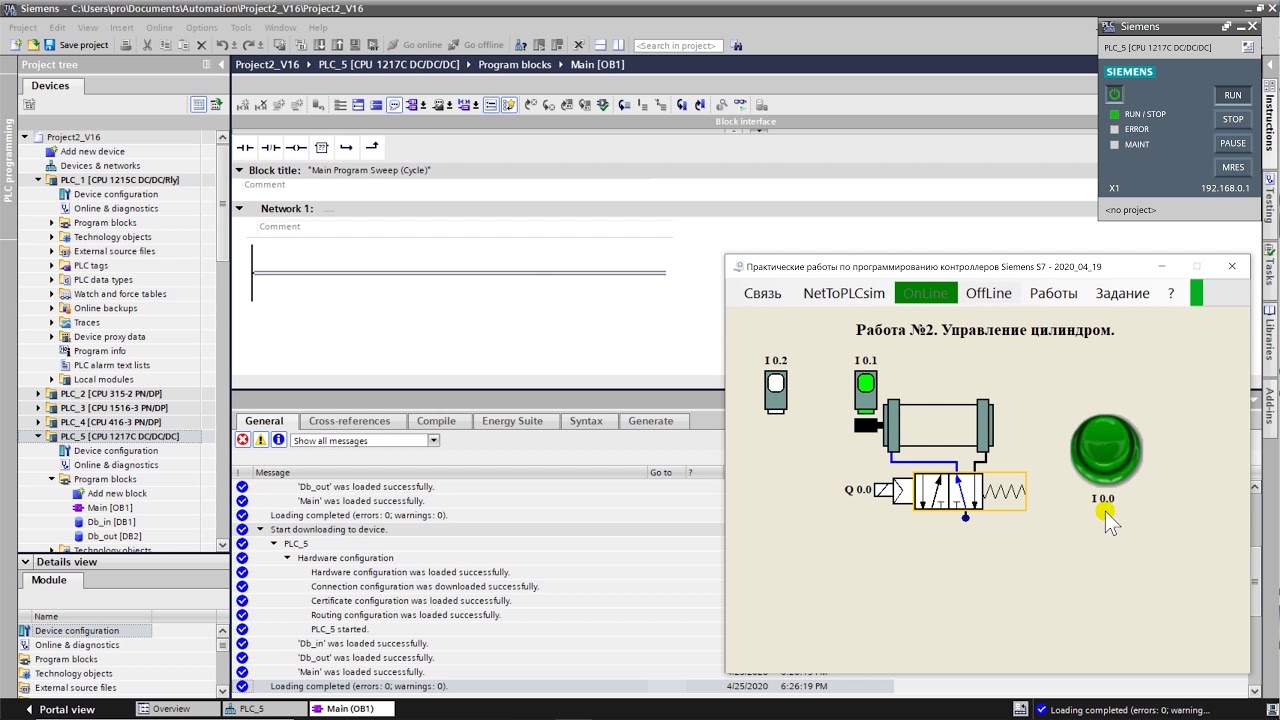Click the PAUSE button in PLCSIM
This screenshot has width=1280, height=720.
click(x=1233, y=144)
